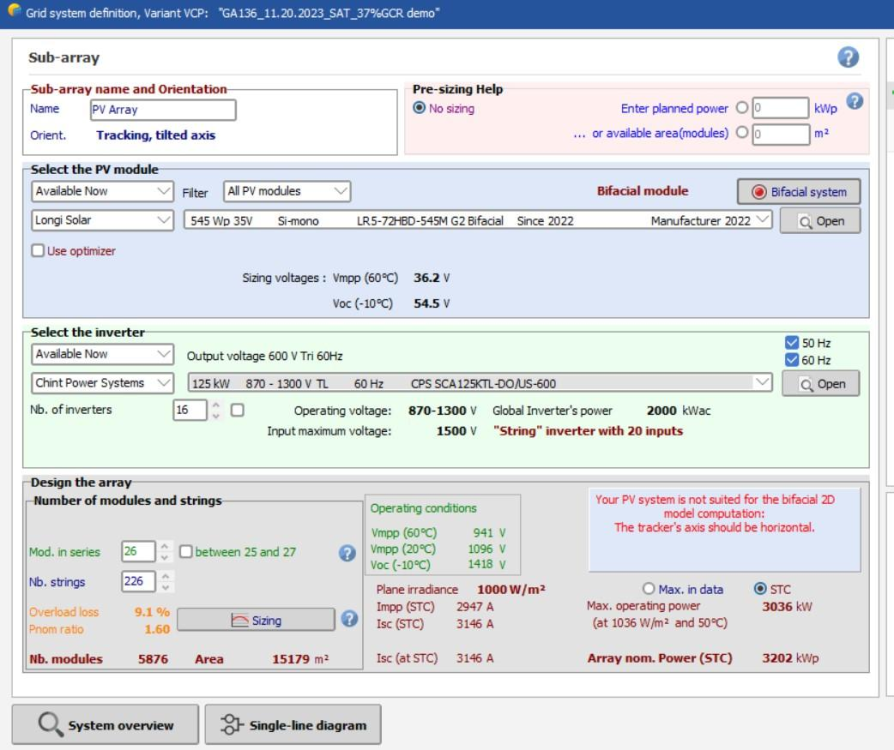The height and width of the screenshot is (750, 894).
Task: Select the Max. in data radio button
Action: tap(649, 589)
